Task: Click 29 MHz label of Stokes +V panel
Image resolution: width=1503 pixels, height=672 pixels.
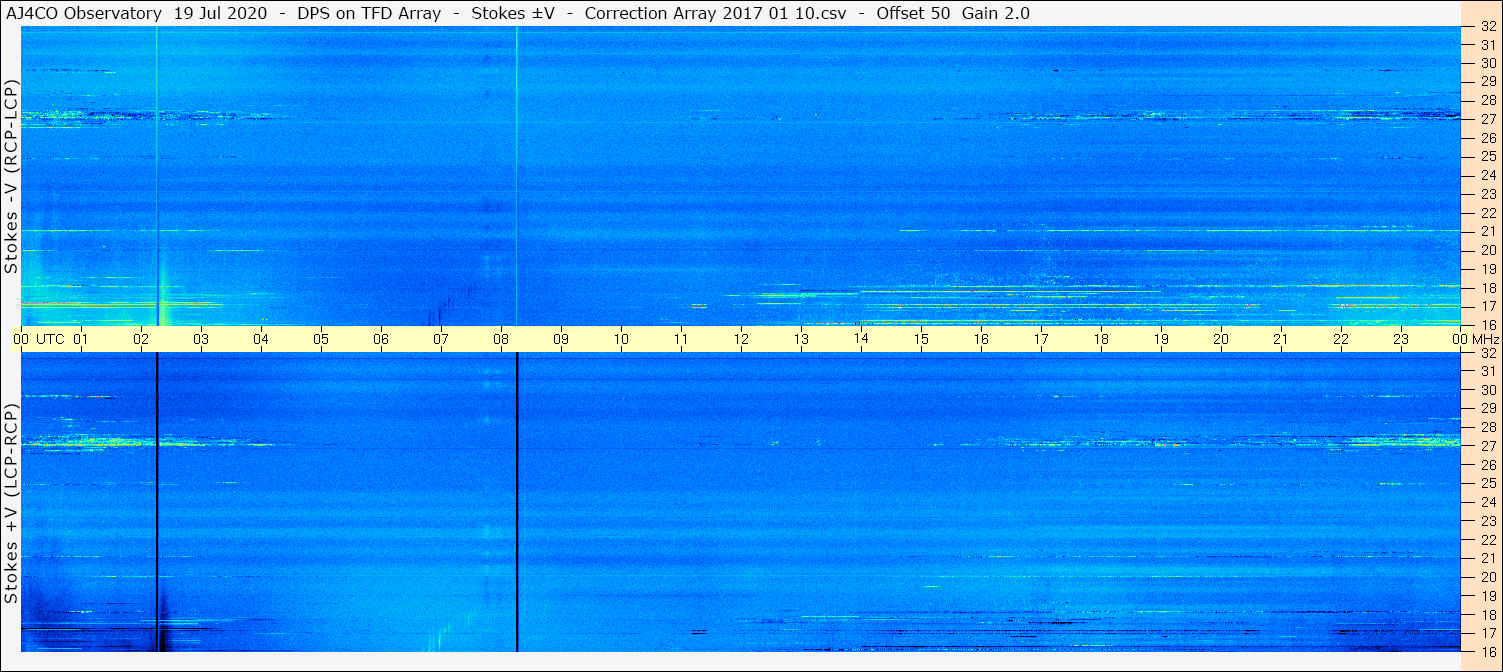Action: tap(1487, 409)
